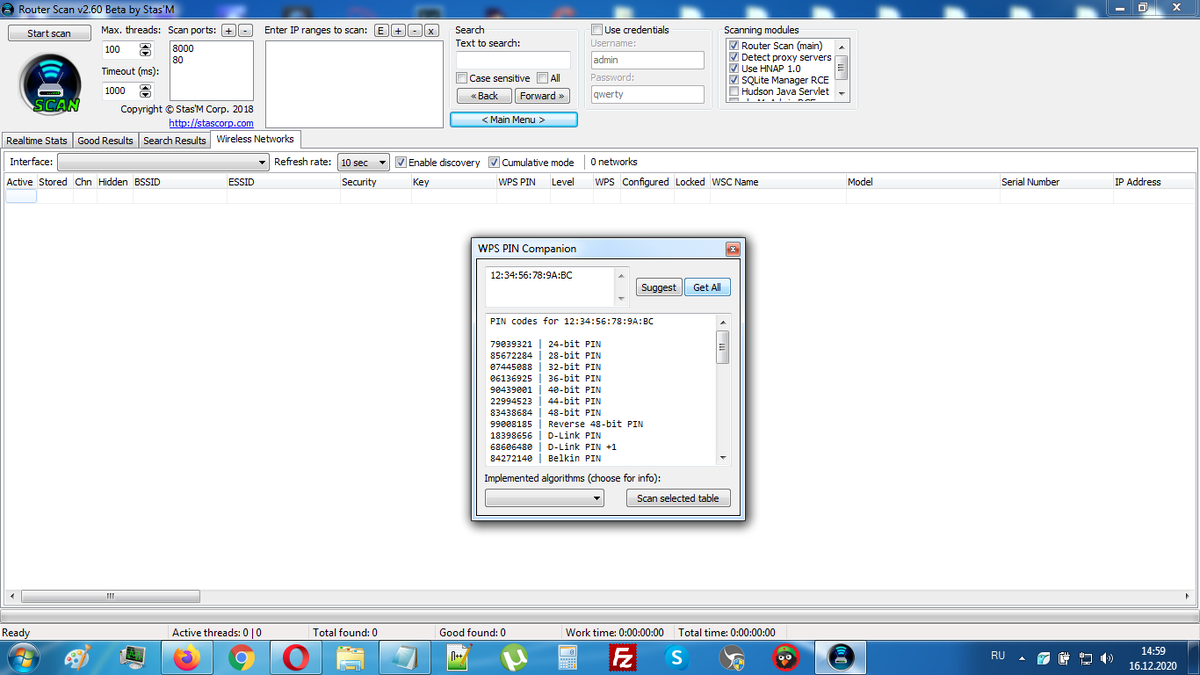Click Get All in WPS PIN Companion
This screenshot has height=675, width=1200.
tap(707, 287)
